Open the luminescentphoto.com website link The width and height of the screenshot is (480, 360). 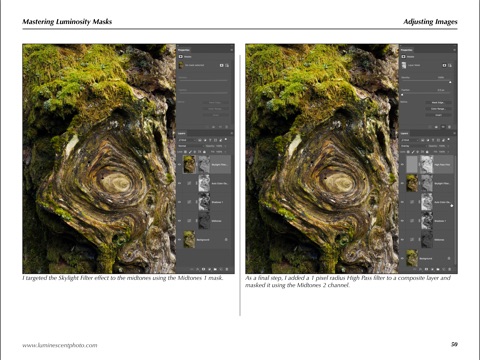coord(60,345)
